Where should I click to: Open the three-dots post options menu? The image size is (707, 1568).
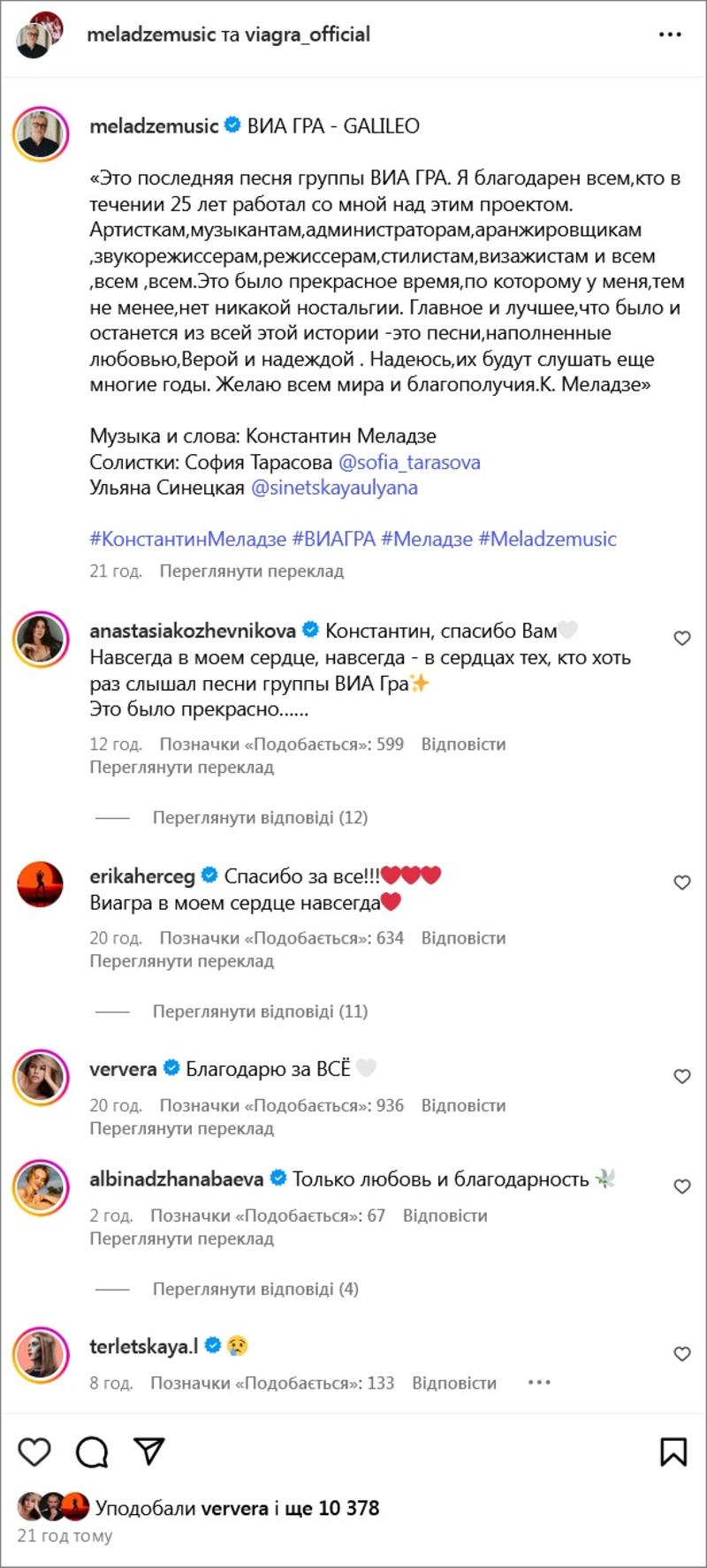(x=670, y=34)
